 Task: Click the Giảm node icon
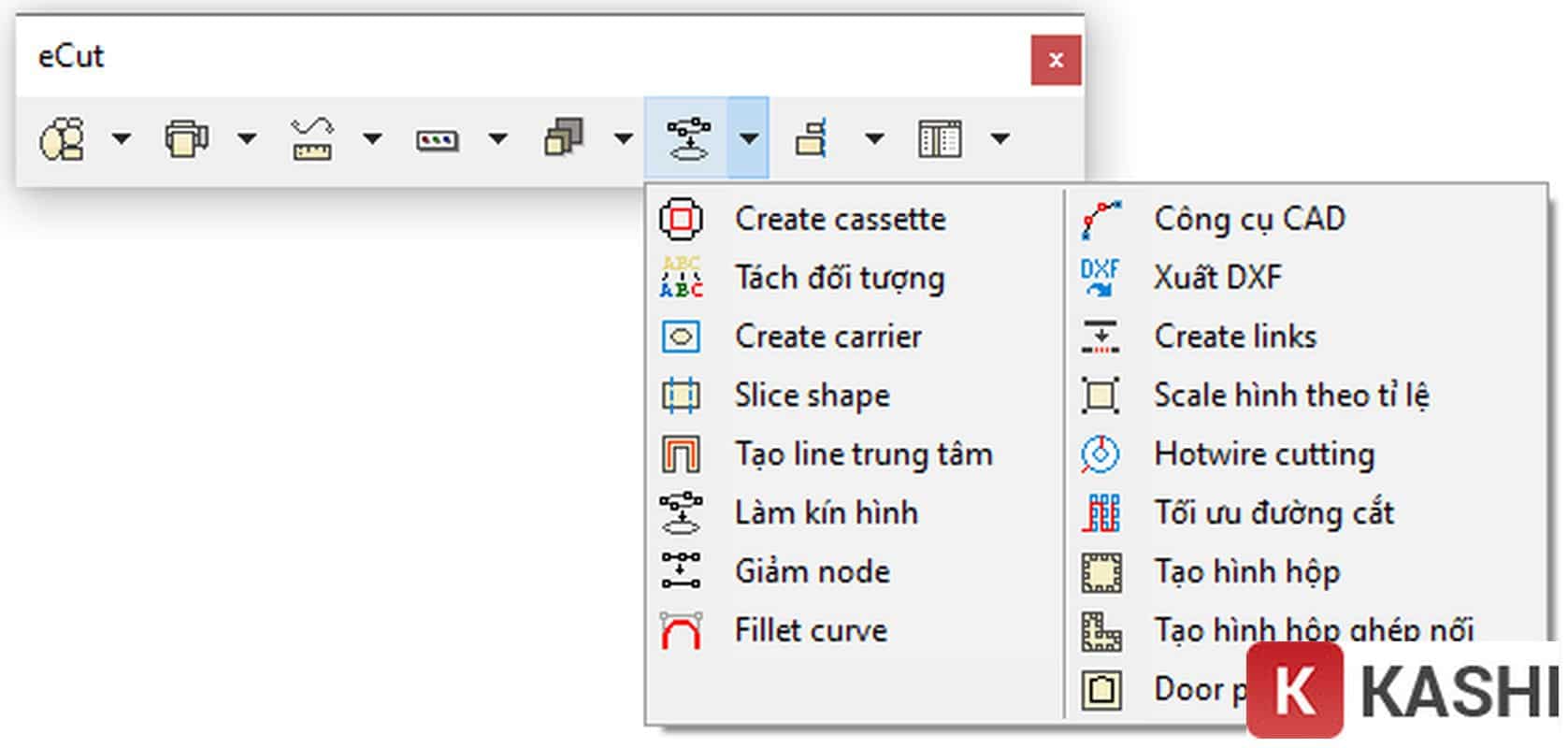pyautogui.click(x=681, y=571)
